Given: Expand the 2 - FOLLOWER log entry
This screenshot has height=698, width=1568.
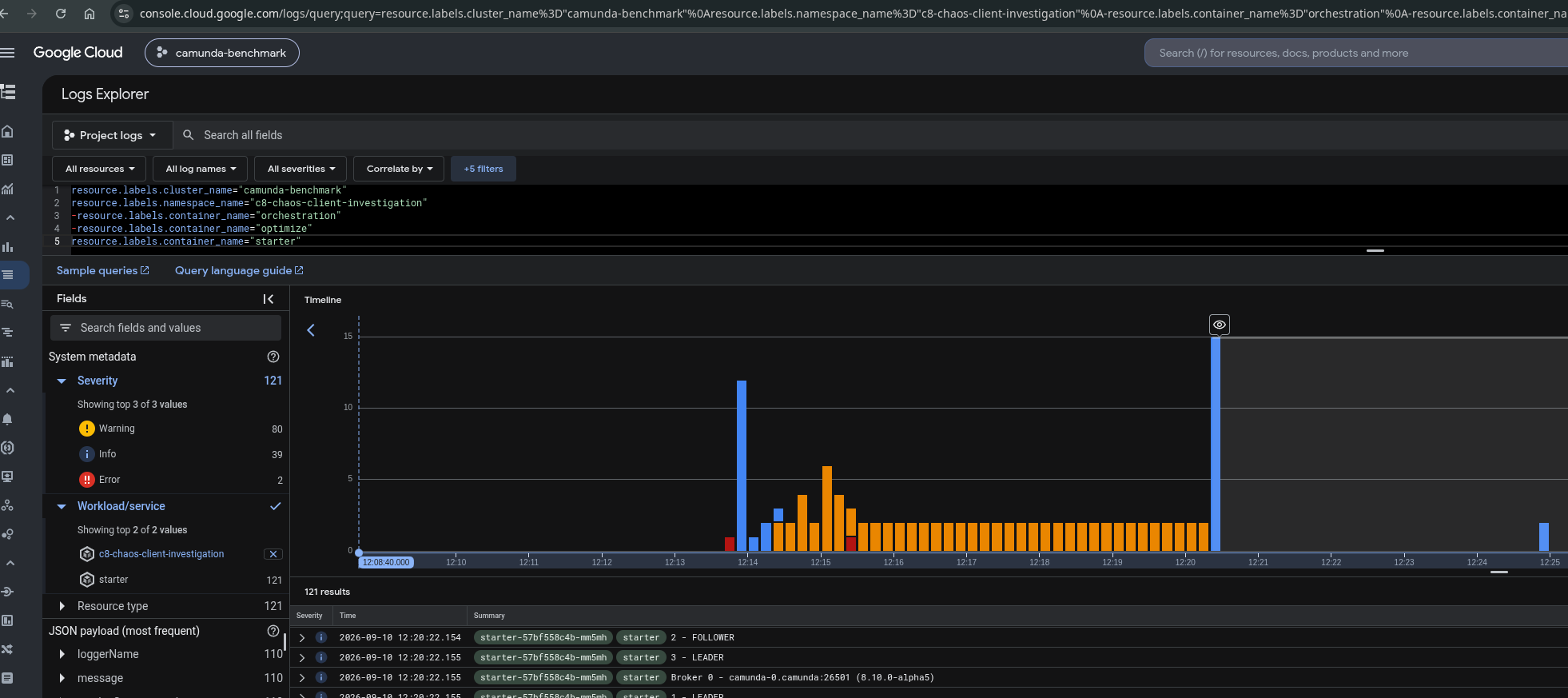Looking at the screenshot, I should coord(302,638).
